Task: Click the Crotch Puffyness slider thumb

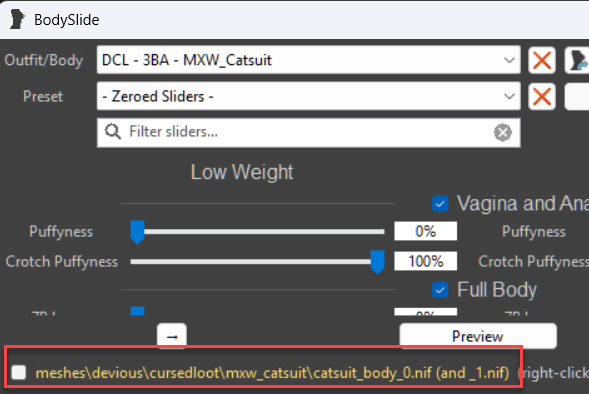Action: (378, 262)
